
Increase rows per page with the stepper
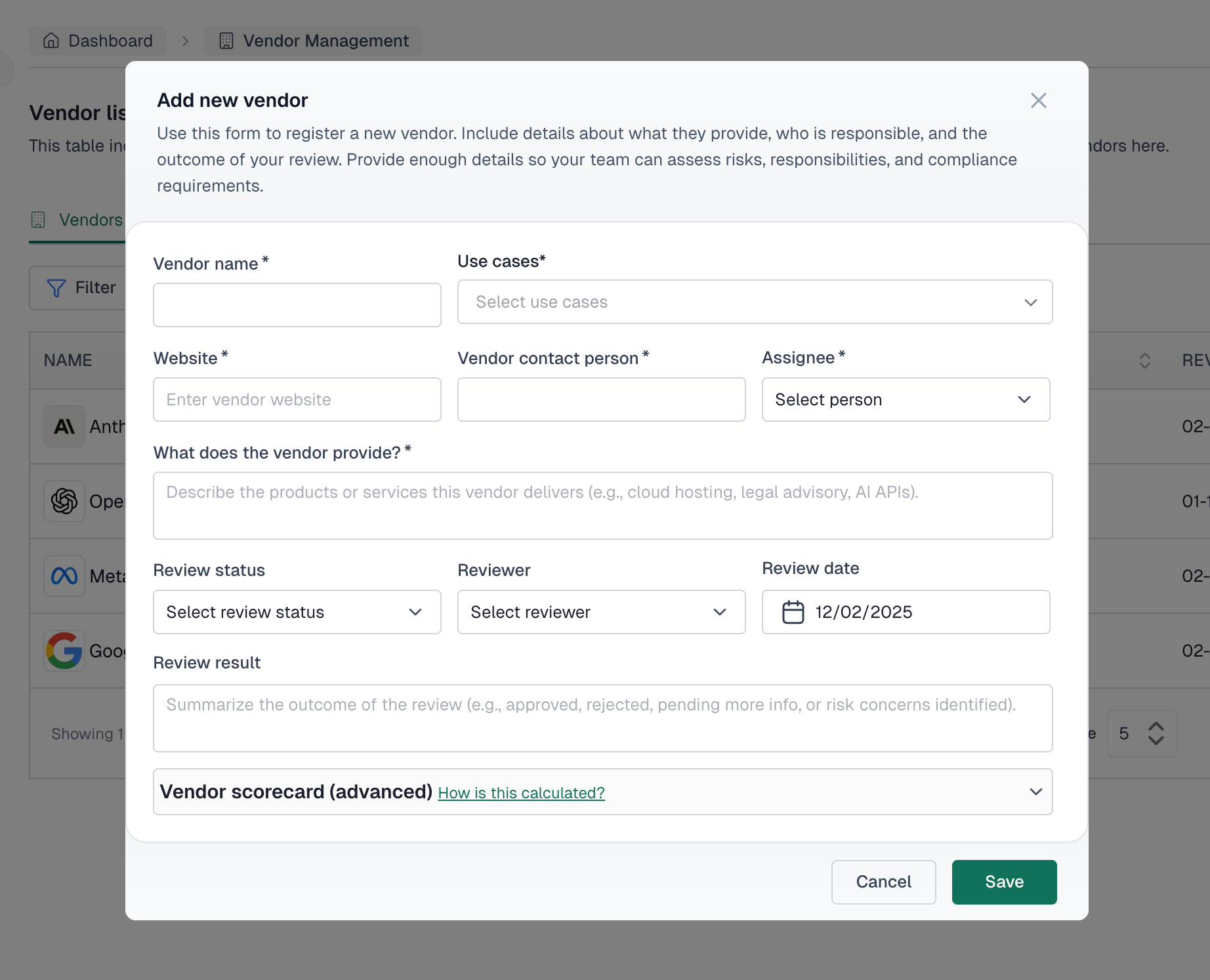[1157, 727]
